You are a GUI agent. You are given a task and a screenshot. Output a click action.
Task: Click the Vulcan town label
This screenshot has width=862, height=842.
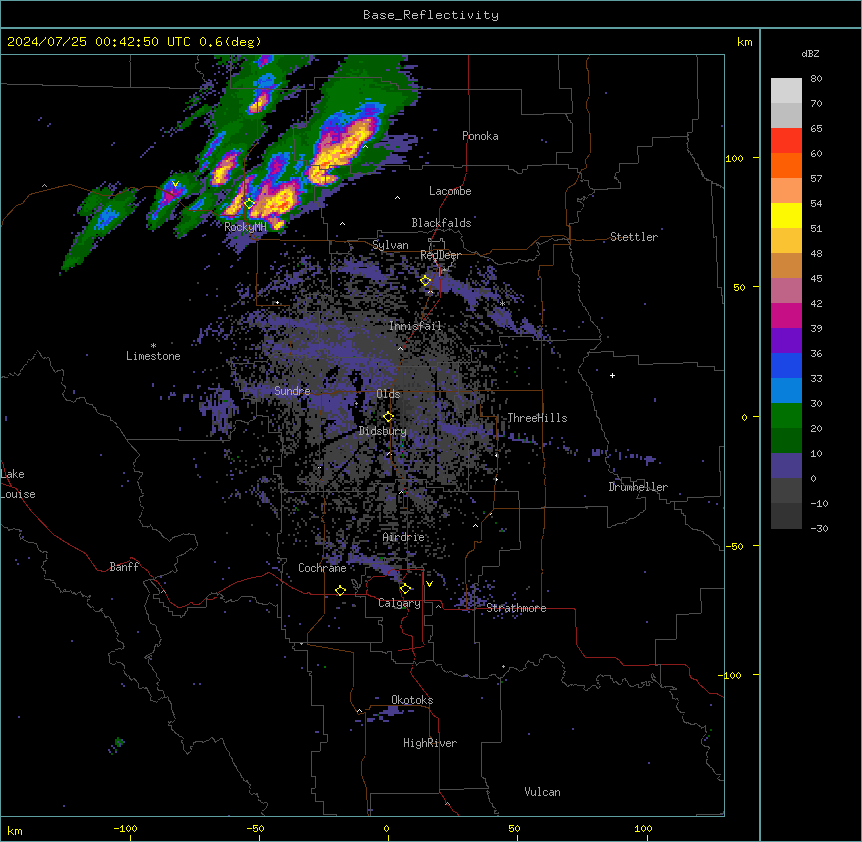pyautogui.click(x=542, y=792)
